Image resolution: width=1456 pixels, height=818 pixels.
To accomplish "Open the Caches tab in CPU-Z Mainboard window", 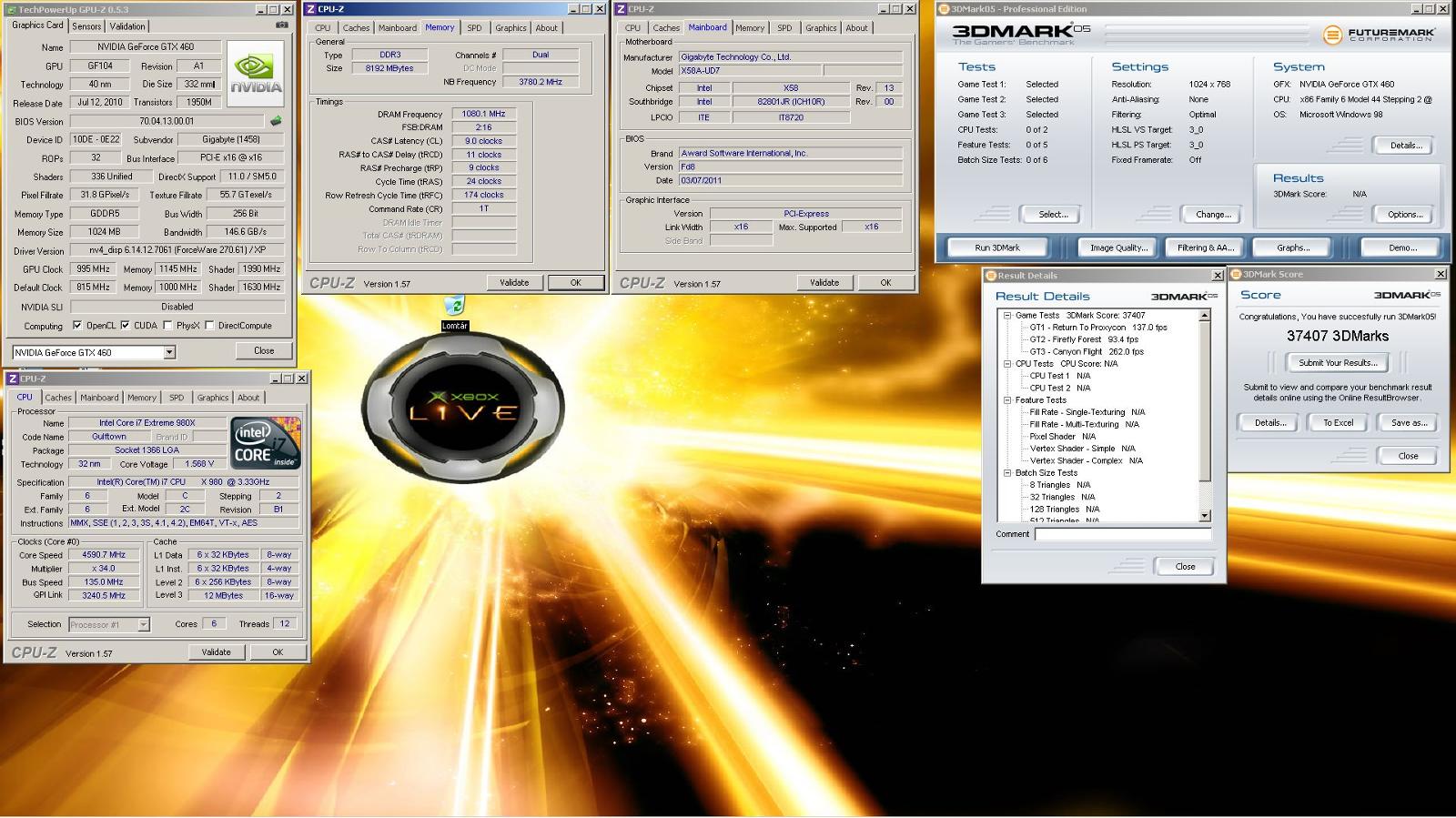I will point(666,28).
